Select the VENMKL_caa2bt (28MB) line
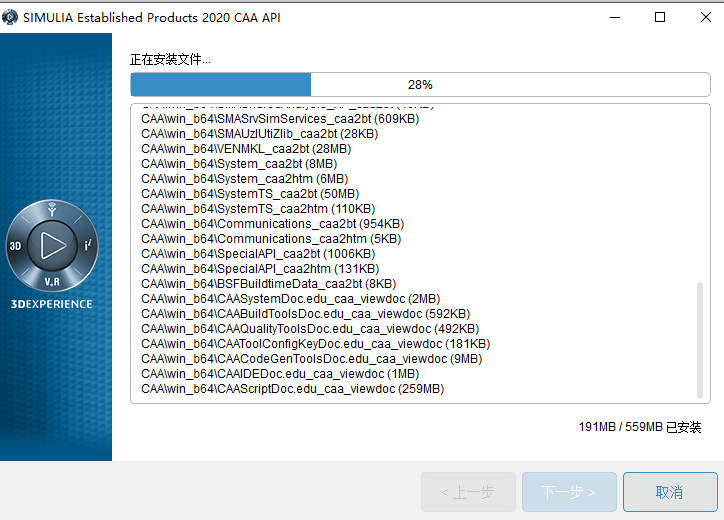Image resolution: width=724 pixels, height=520 pixels. point(246,149)
